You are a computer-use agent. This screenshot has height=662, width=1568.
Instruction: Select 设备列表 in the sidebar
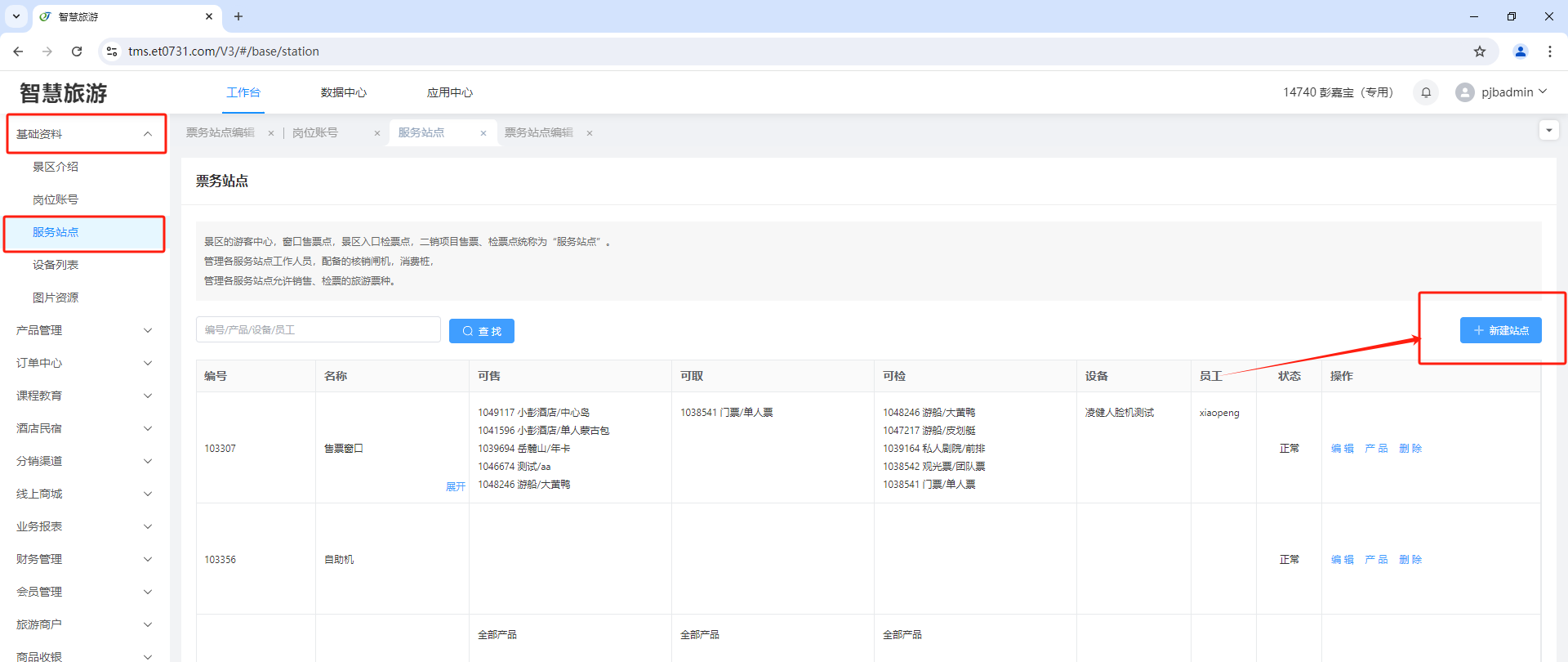point(56,265)
